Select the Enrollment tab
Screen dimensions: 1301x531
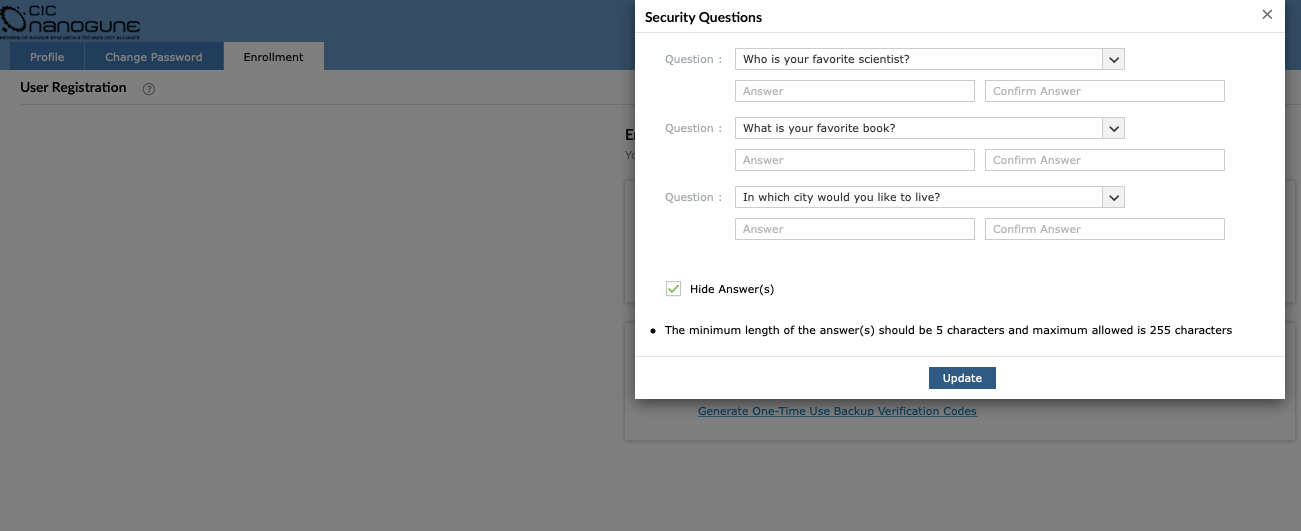[273, 57]
